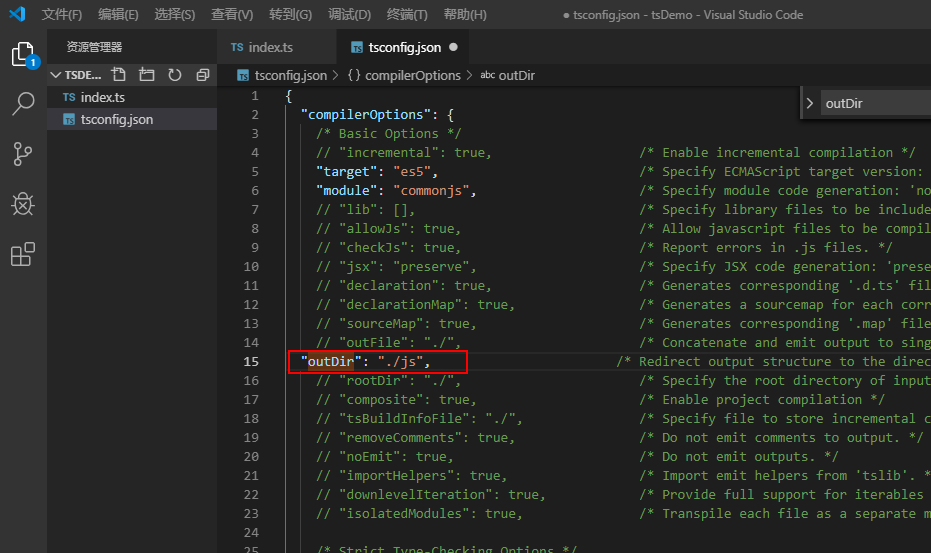Click the "./js" value on line 15
The image size is (931, 553).
400,361
